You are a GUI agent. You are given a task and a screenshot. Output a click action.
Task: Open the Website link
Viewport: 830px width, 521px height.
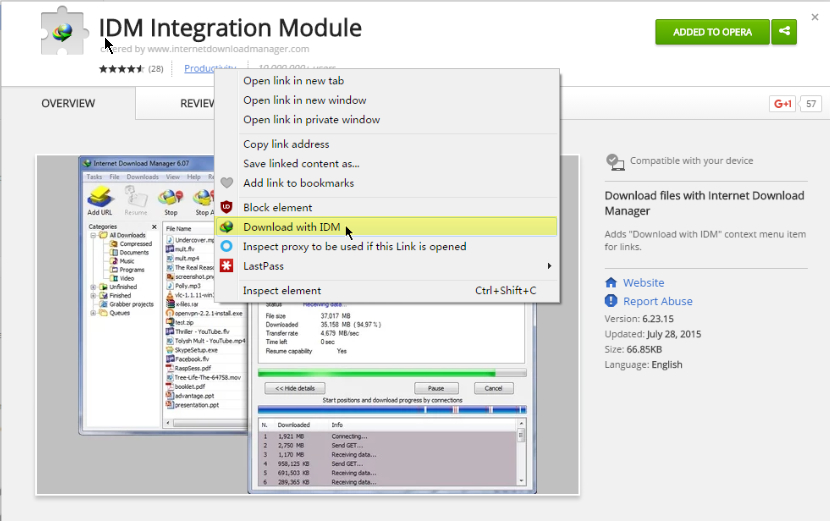tap(643, 283)
